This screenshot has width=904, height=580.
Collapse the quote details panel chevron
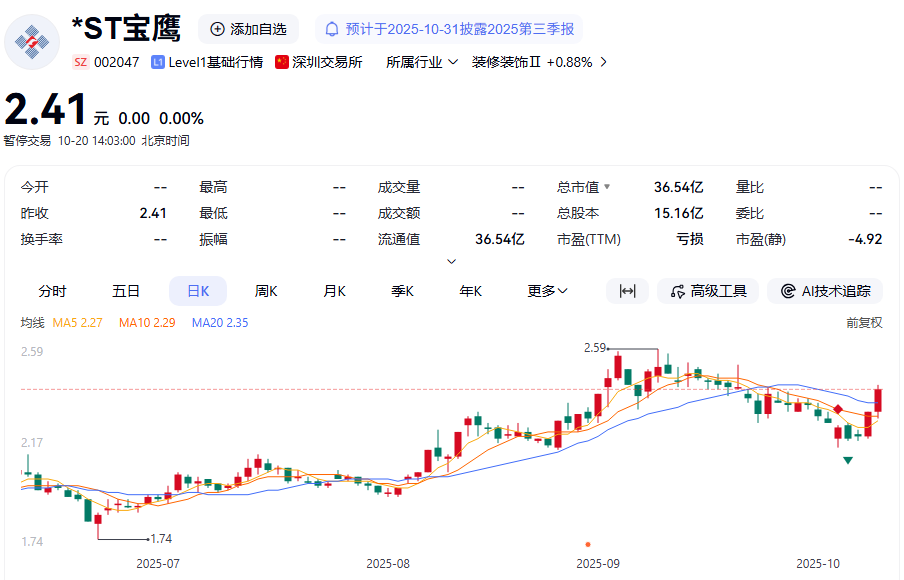coord(452,259)
